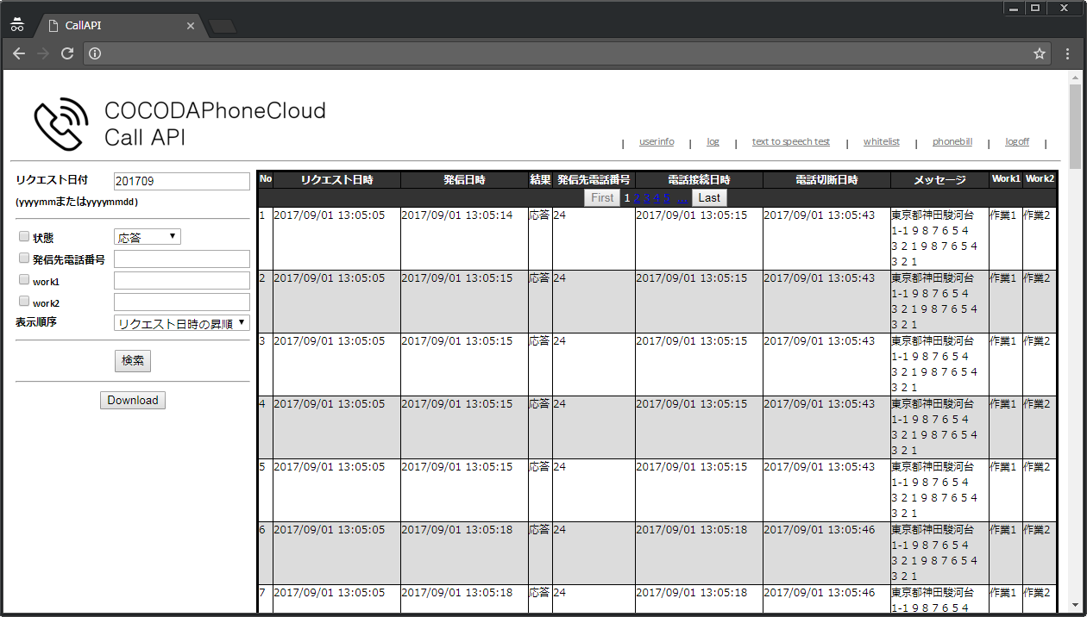1087x617 pixels.
Task: Go to results page 2
Action: (x=637, y=198)
